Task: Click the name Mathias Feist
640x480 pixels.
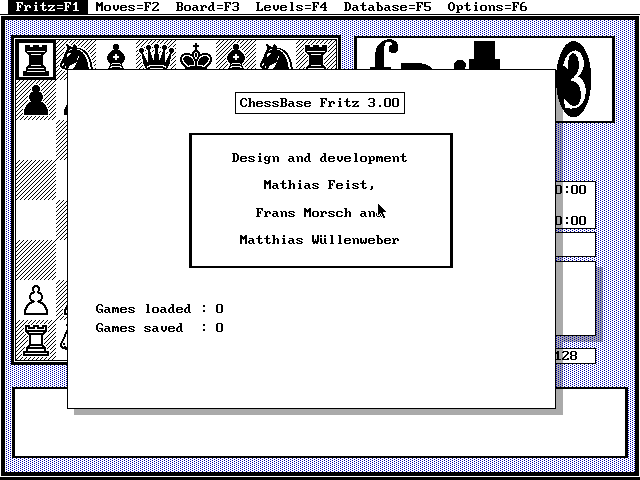Action: point(315,185)
